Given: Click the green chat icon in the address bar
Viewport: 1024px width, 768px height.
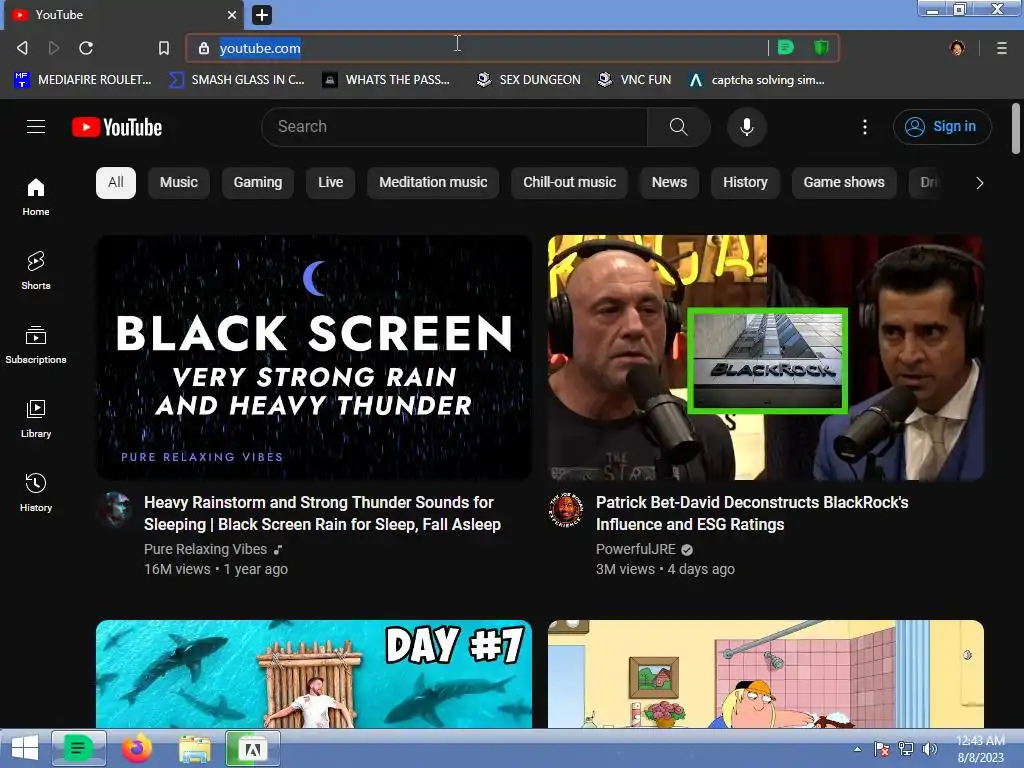Looking at the screenshot, I should point(786,48).
